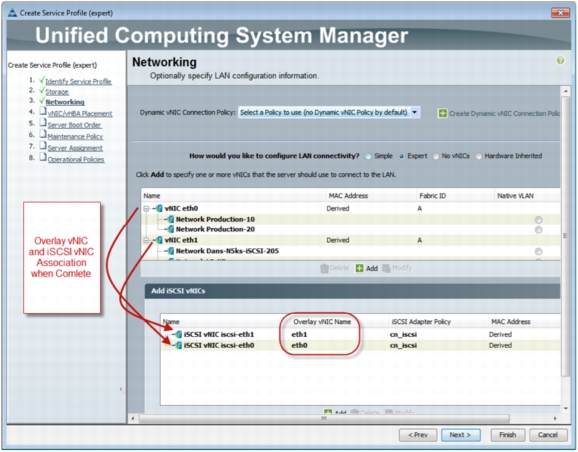
Task: Select overlay cell eth0 in iSCSI table
Action: pyautogui.click(x=299, y=346)
